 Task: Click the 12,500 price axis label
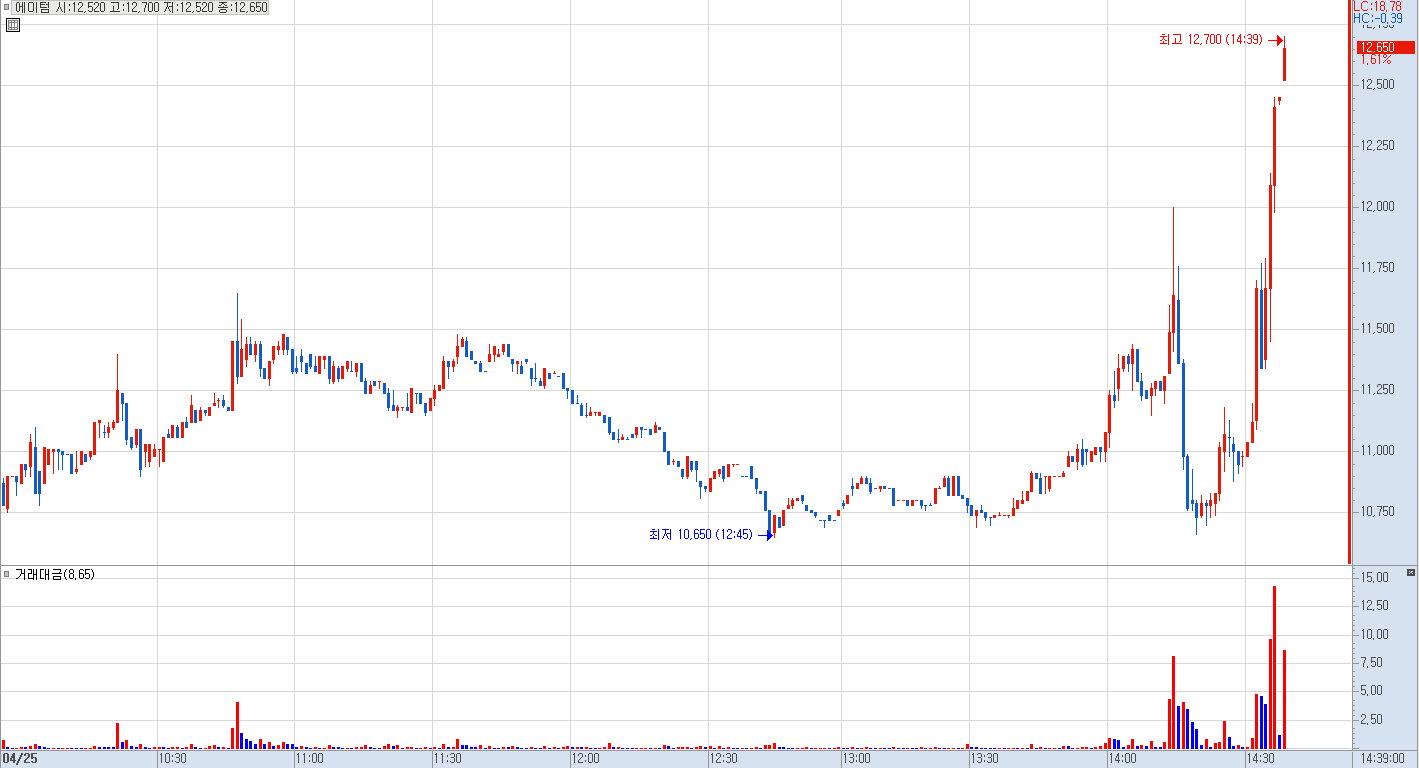pos(1377,85)
